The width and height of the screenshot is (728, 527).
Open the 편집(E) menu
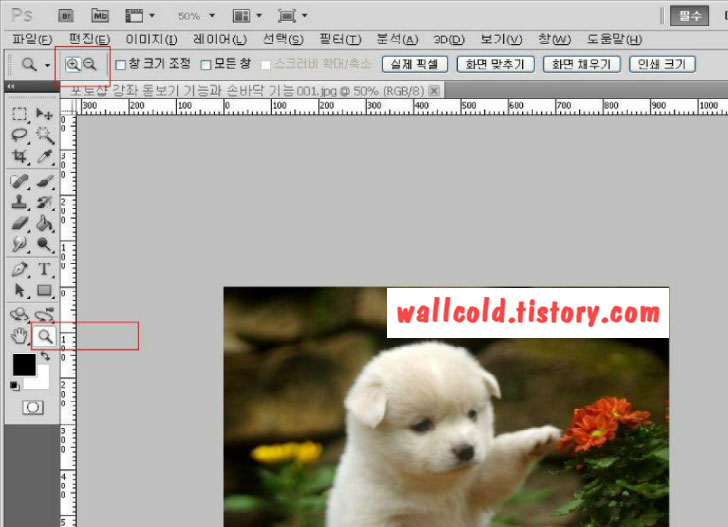point(89,39)
